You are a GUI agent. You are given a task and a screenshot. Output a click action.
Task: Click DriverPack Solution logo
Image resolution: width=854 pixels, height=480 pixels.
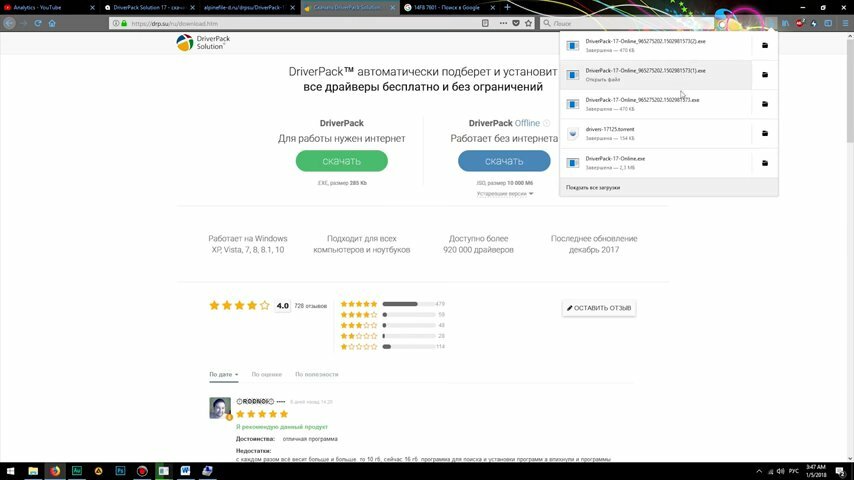pos(203,42)
